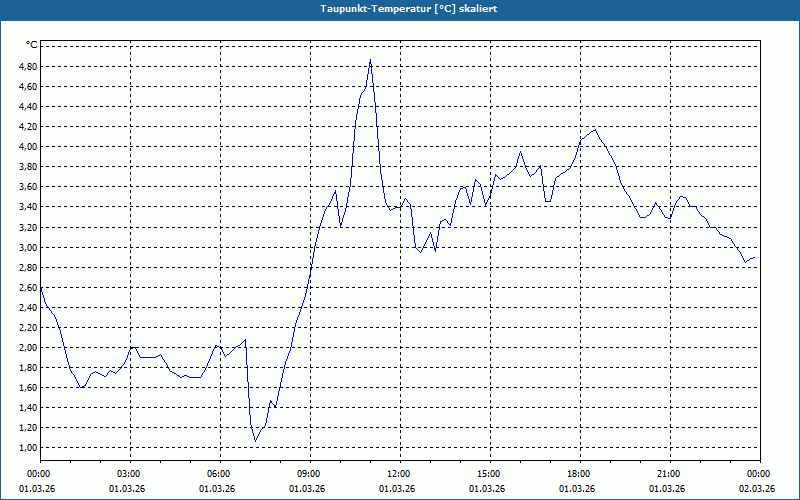
Task: Select the "03:00" x-axis time label
Action: [x=127, y=474]
